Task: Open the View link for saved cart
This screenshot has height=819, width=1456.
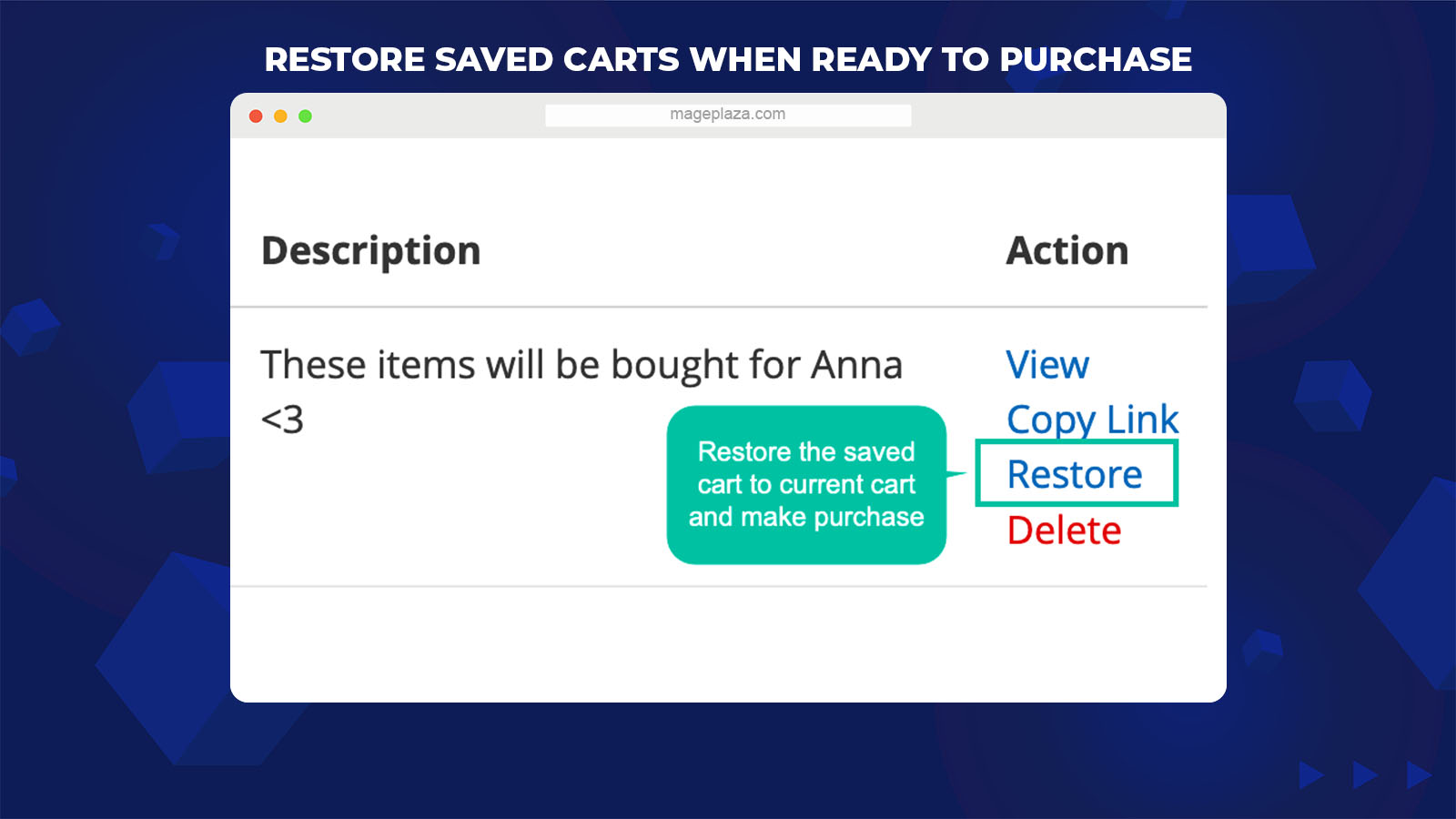Action: coord(1047,365)
